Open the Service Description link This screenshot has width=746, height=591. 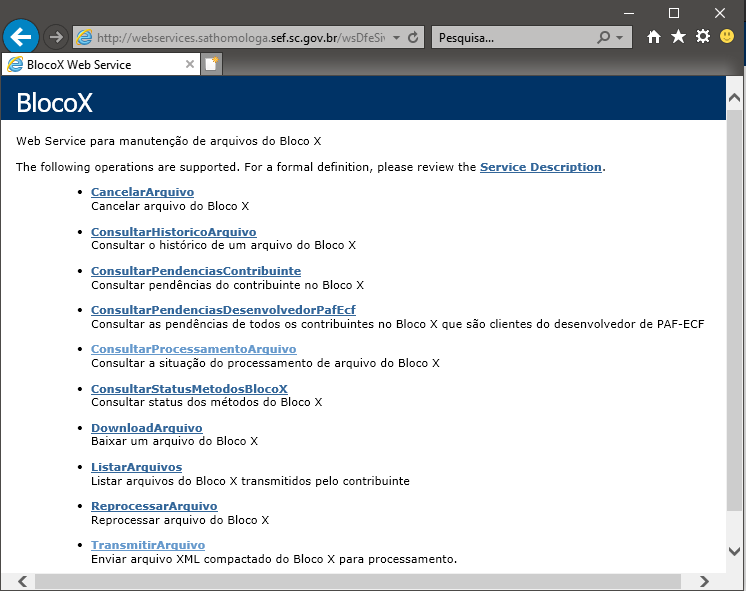(x=540, y=167)
